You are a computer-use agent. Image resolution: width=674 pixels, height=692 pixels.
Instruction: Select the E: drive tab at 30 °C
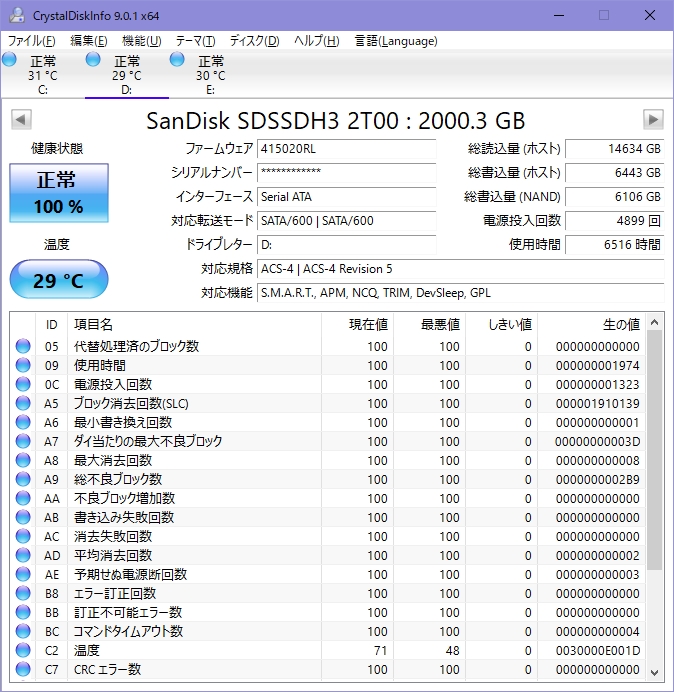pos(211,74)
